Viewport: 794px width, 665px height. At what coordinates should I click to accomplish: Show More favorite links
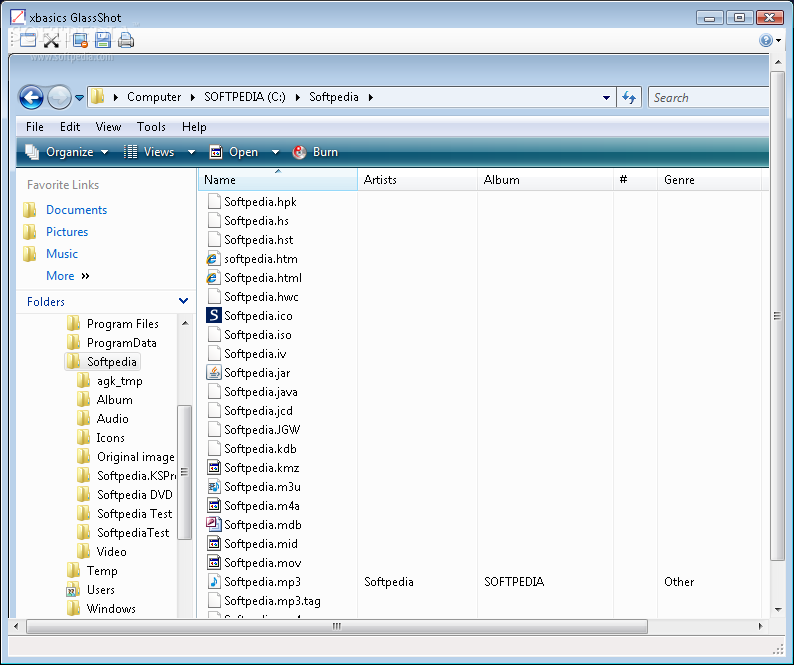tap(67, 276)
